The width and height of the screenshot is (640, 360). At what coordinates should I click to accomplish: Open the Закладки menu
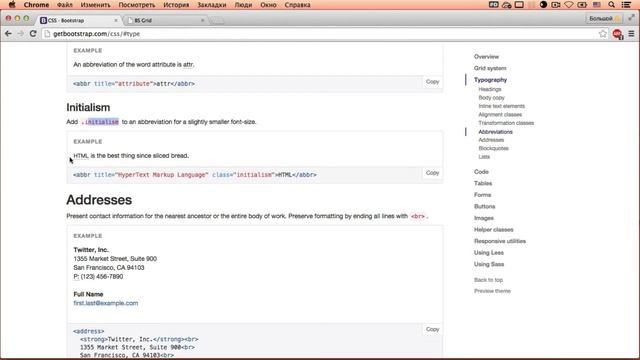[211, 5]
